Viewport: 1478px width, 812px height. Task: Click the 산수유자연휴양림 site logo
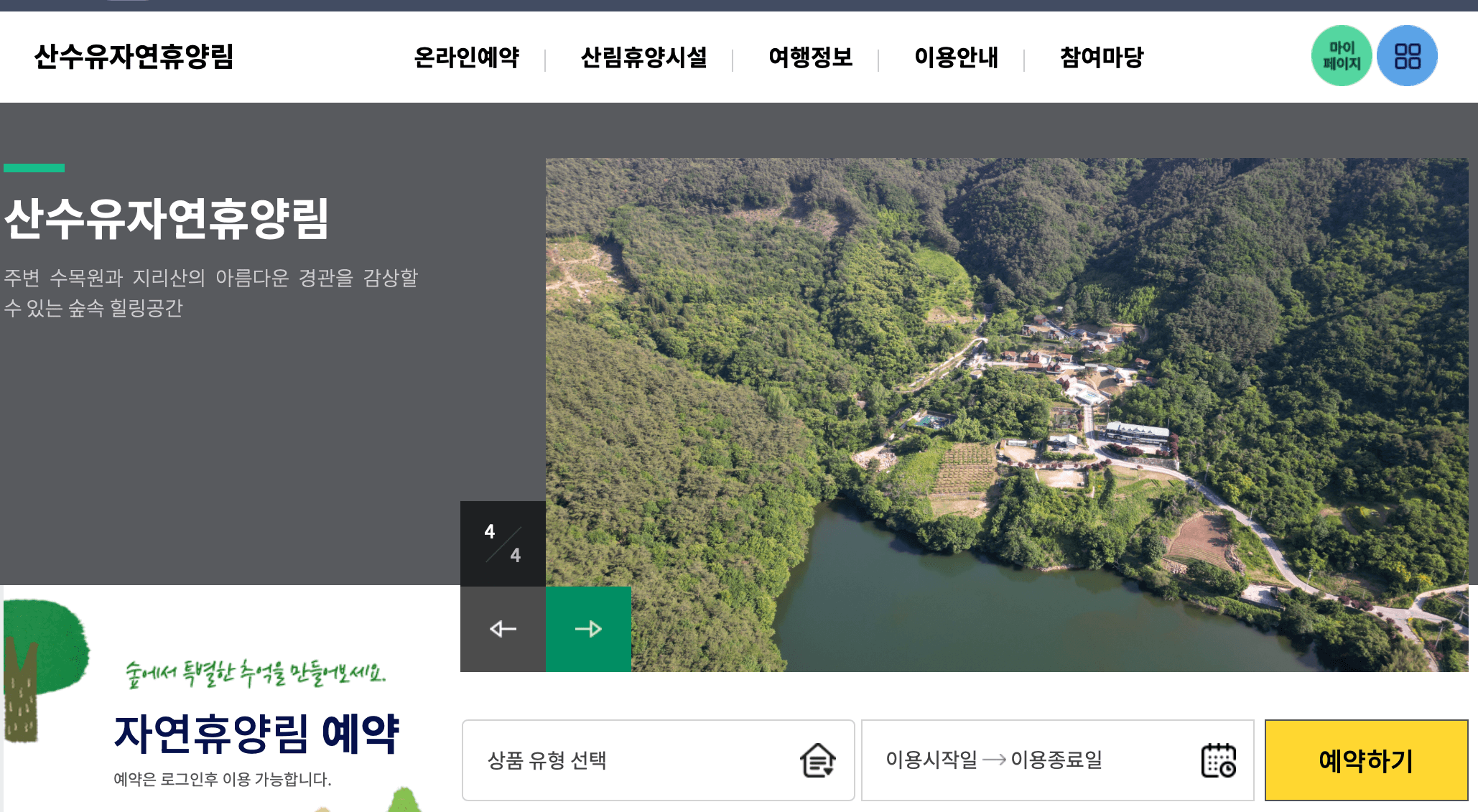(134, 57)
